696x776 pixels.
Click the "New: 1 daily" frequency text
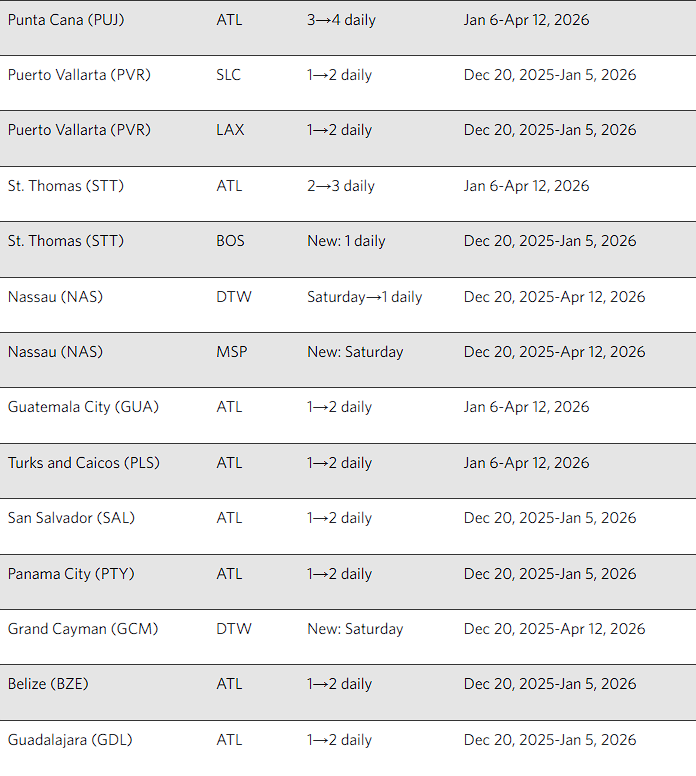pos(347,241)
